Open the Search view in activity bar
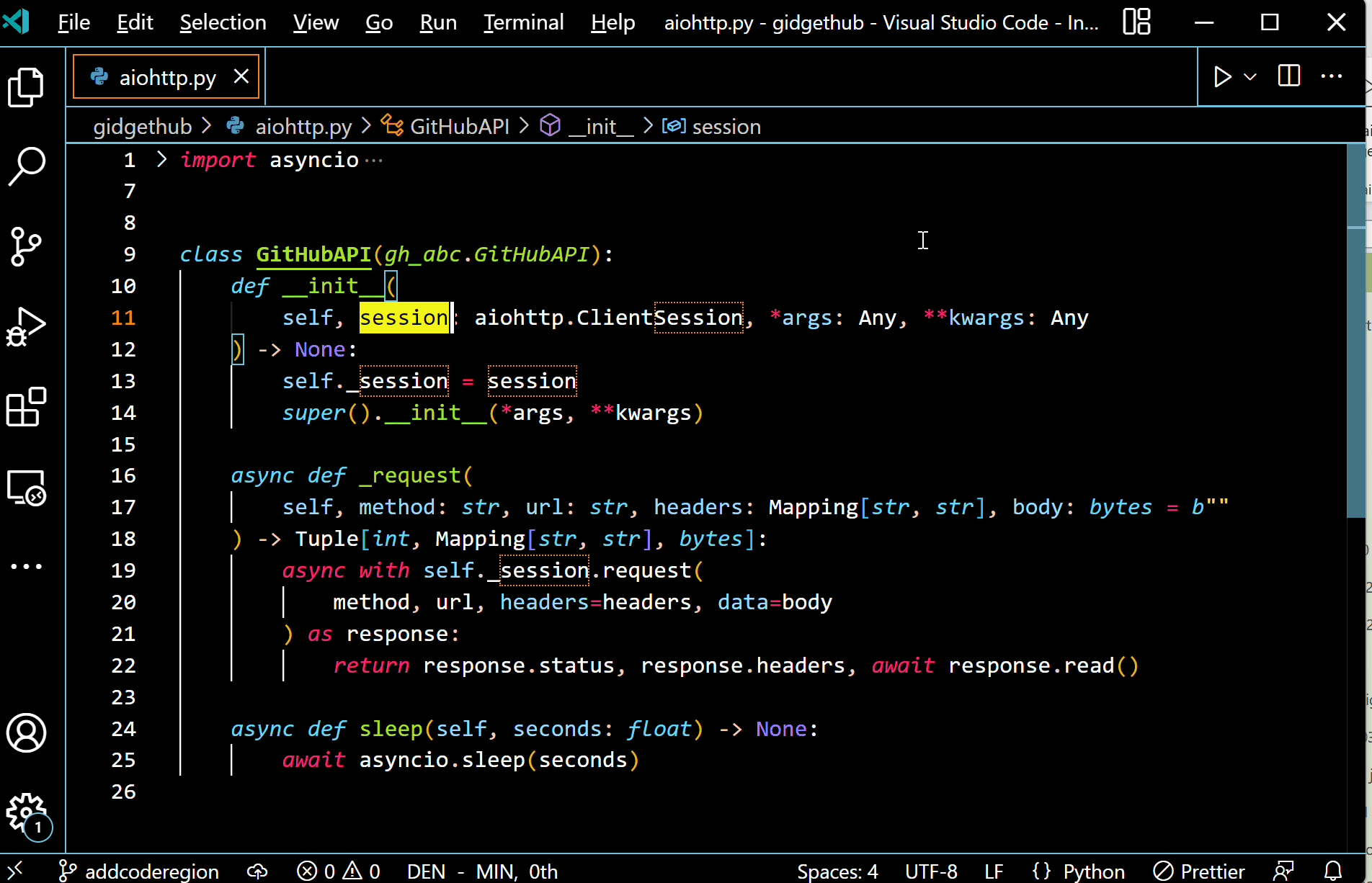The image size is (1372, 883). 27,166
